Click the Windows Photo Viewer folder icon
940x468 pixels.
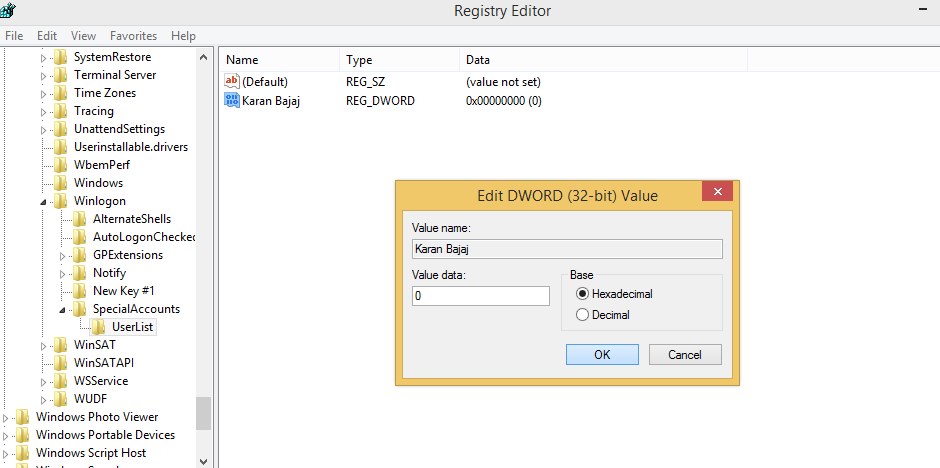22,417
